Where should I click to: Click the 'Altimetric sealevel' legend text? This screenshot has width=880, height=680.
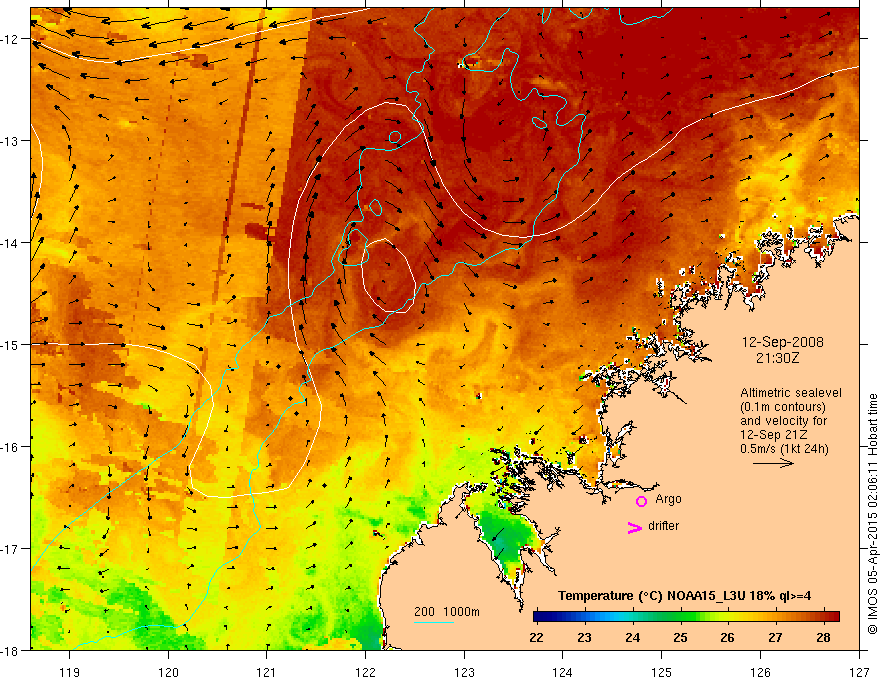[791, 393]
